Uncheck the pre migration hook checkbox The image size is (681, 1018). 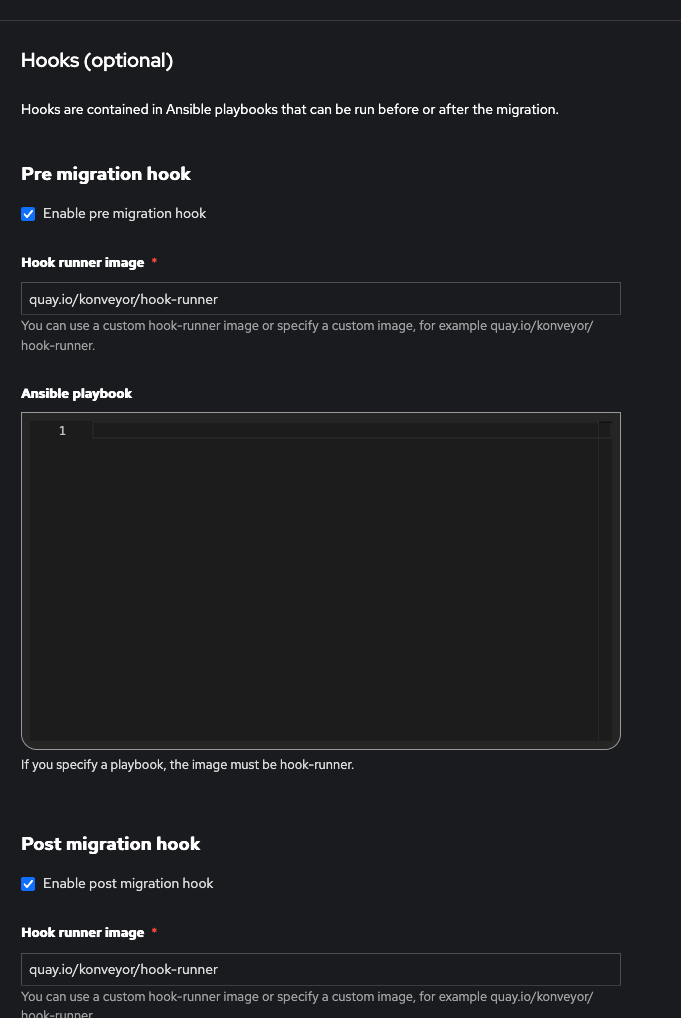(x=28, y=214)
